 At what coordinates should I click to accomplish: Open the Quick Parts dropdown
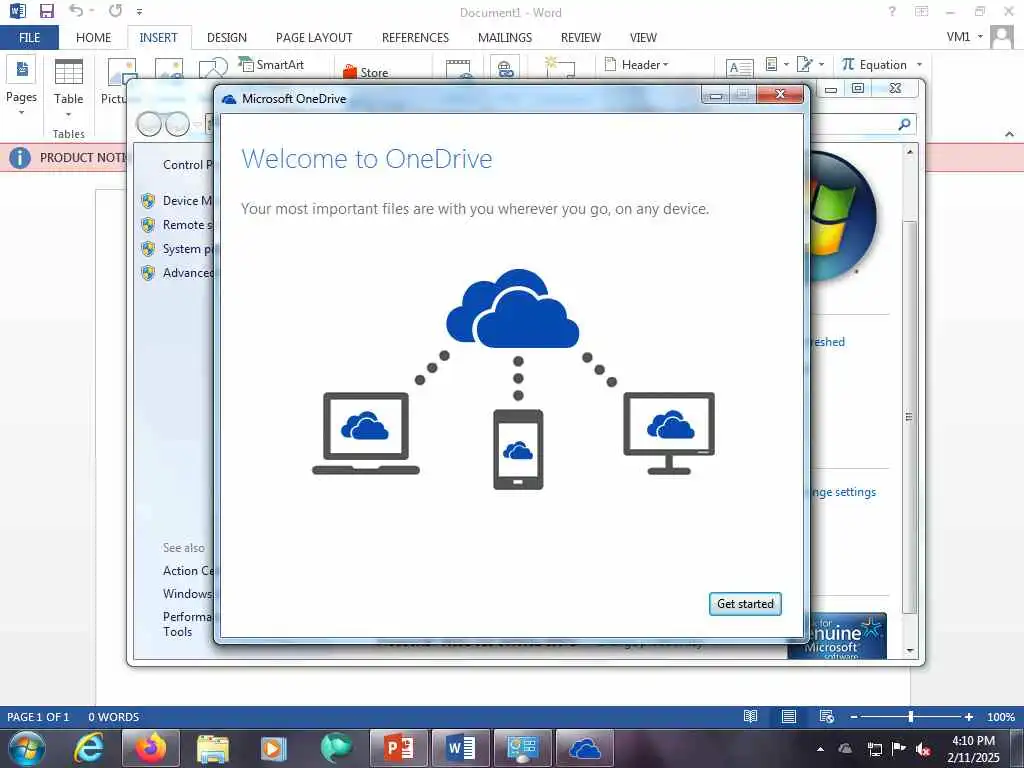click(x=776, y=64)
